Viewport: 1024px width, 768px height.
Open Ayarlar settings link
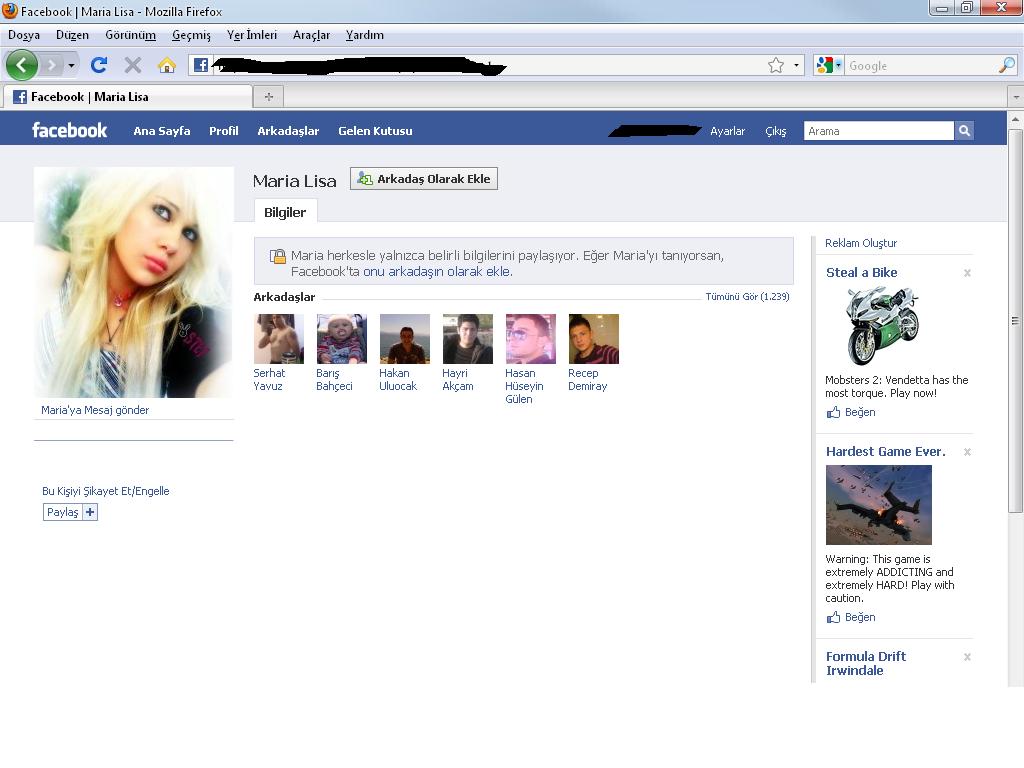[728, 131]
